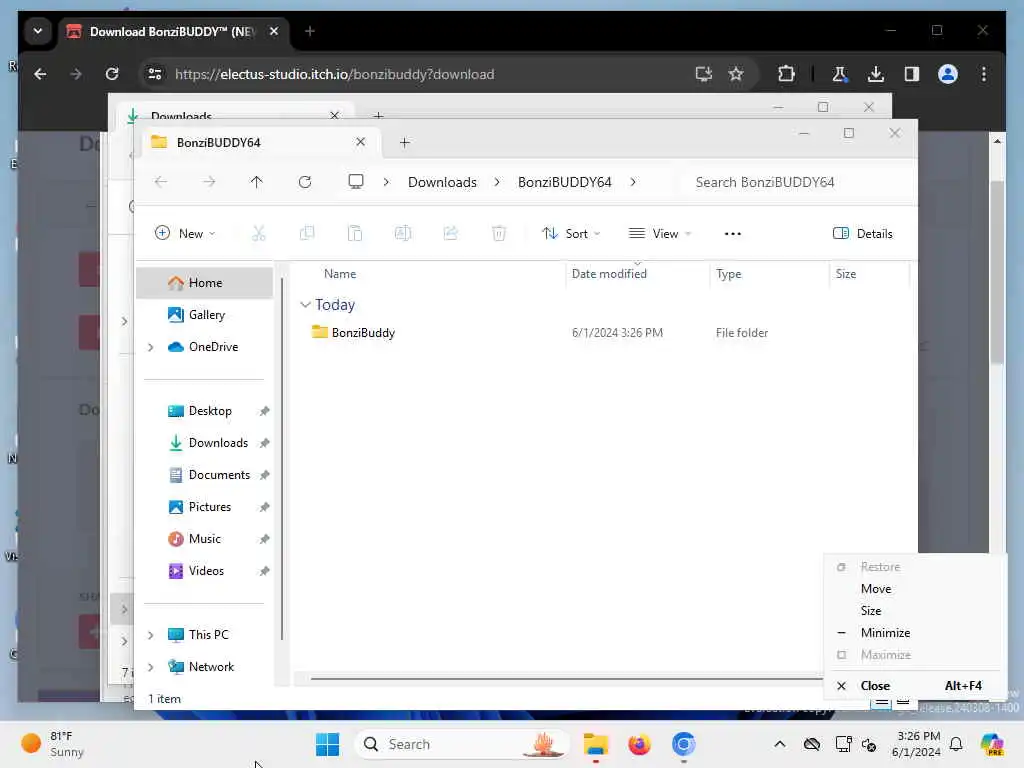Open pinned Downloads in navigation pane

[x=204, y=443]
